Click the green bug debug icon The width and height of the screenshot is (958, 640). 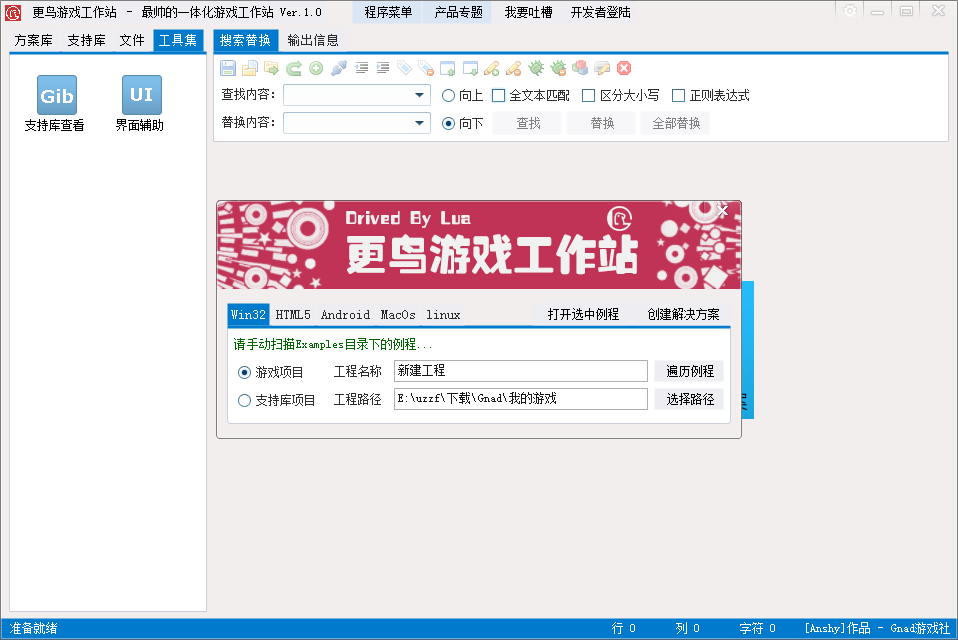point(536,68)
